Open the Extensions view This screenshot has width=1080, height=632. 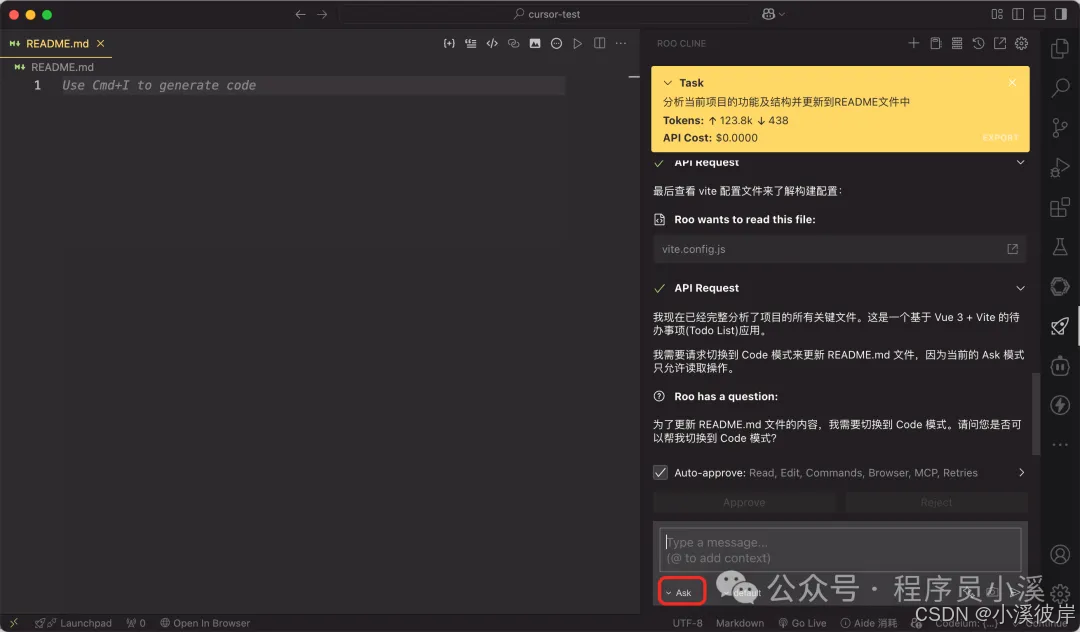pyautogui.click(x=1060, y=207)
